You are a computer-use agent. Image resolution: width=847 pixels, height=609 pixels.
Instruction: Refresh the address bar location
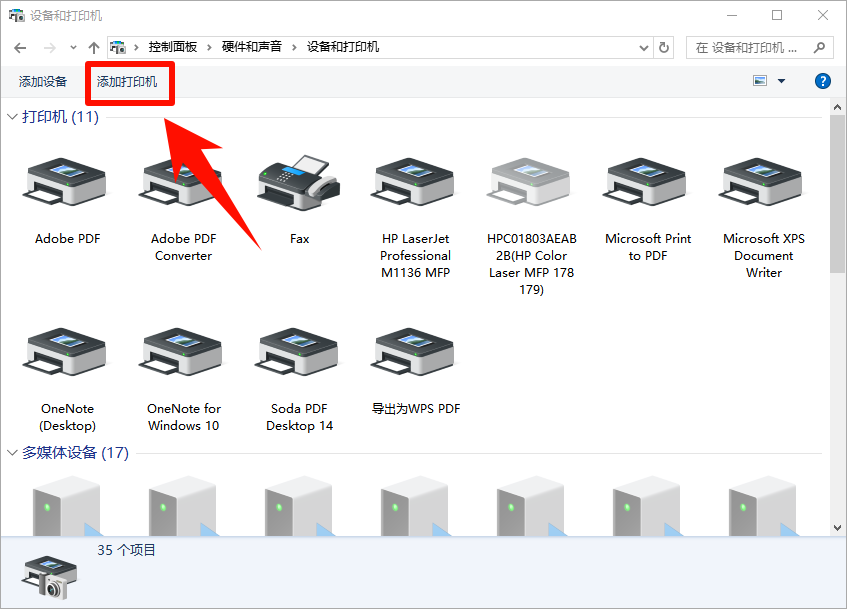click(664, 48)
